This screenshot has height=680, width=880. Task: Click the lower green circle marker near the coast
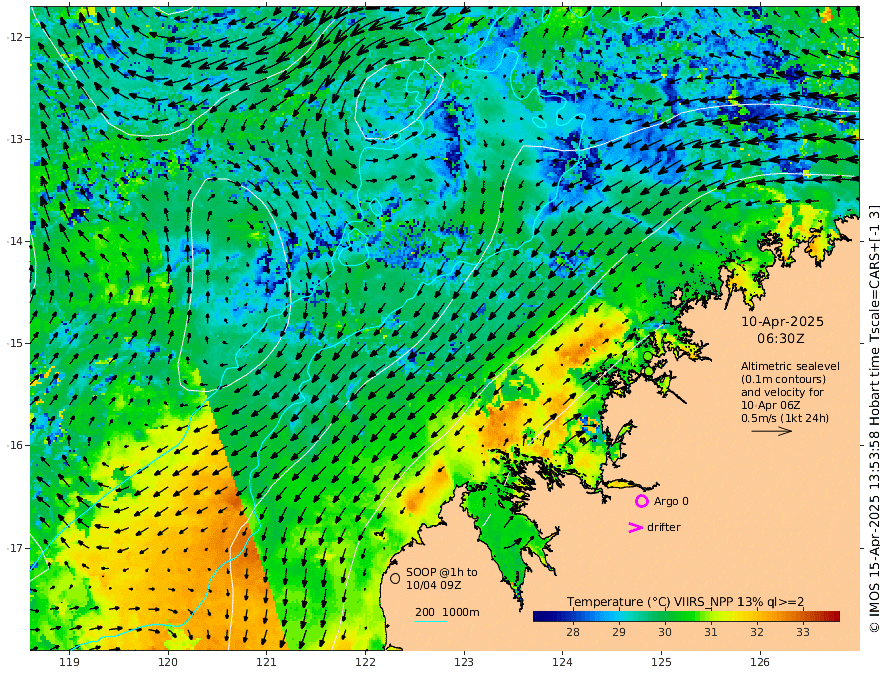(649, 371)
